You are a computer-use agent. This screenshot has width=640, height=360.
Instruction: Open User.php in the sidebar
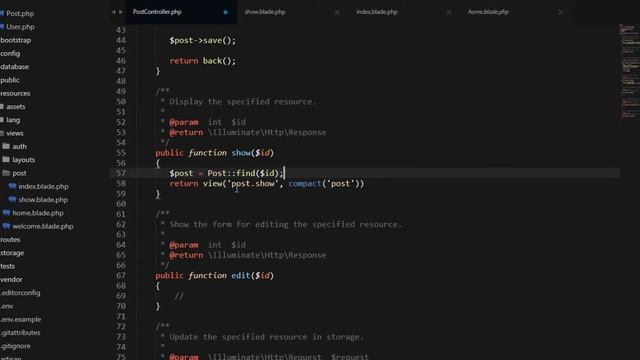(20, 27)
